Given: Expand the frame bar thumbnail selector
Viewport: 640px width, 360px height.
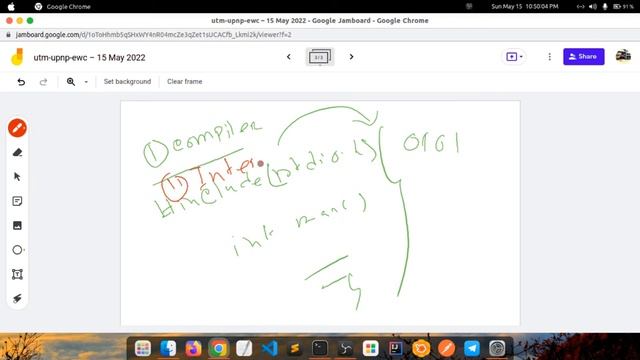Looking at the screenshot, I should click(x=320, y=57).
